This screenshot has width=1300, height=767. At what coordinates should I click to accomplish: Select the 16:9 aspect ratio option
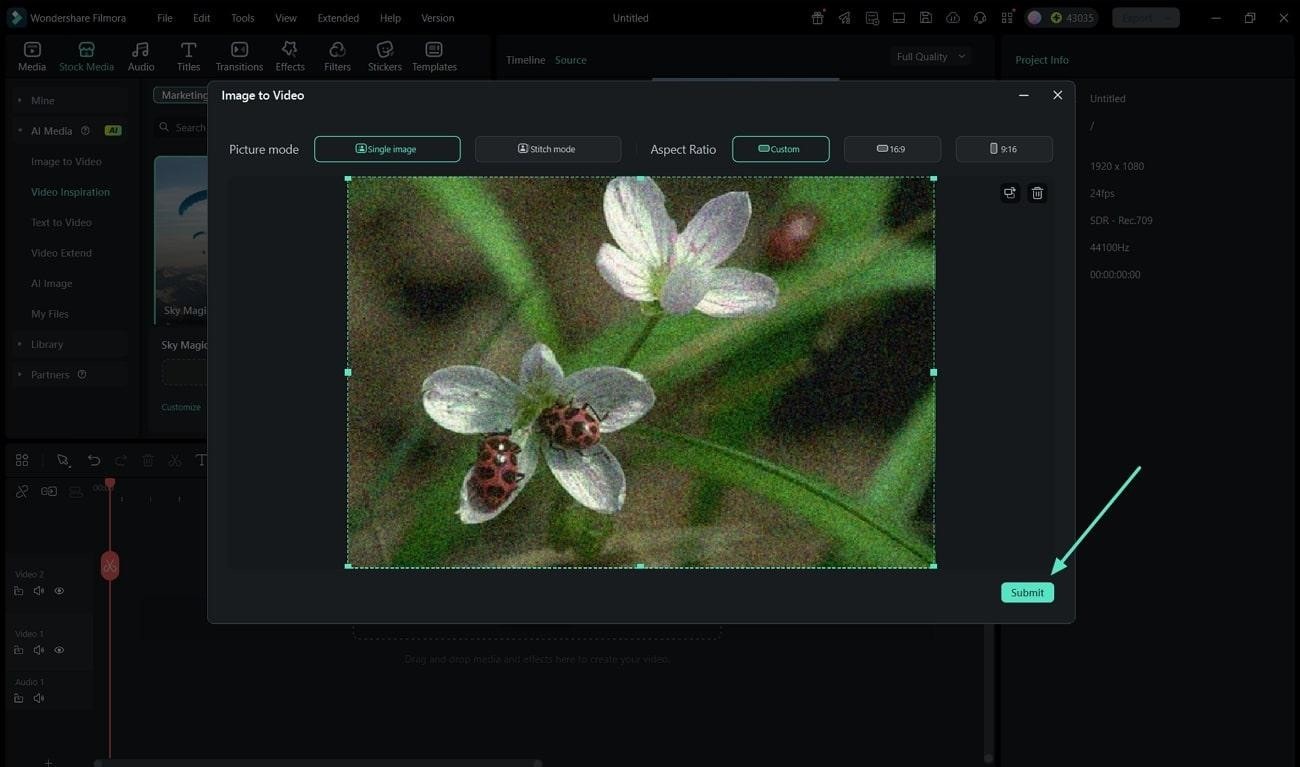[892, 148]
